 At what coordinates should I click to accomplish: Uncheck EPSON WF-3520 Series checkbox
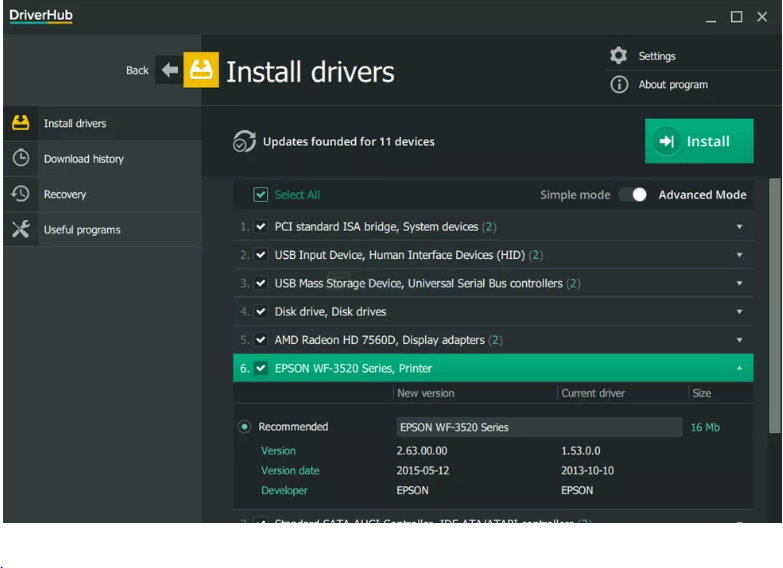(261, 368)
